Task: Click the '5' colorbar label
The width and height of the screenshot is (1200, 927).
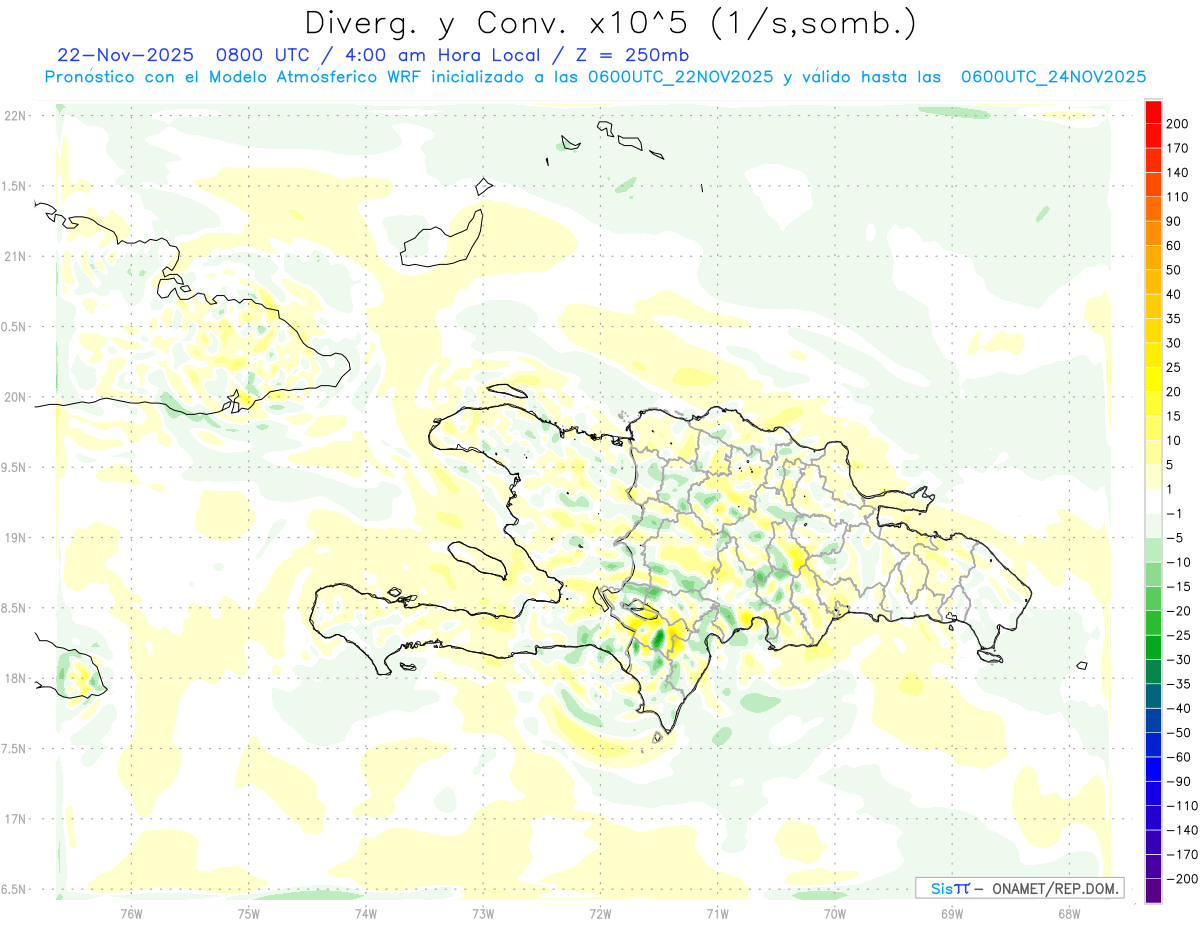Action: pos(1171,465)
